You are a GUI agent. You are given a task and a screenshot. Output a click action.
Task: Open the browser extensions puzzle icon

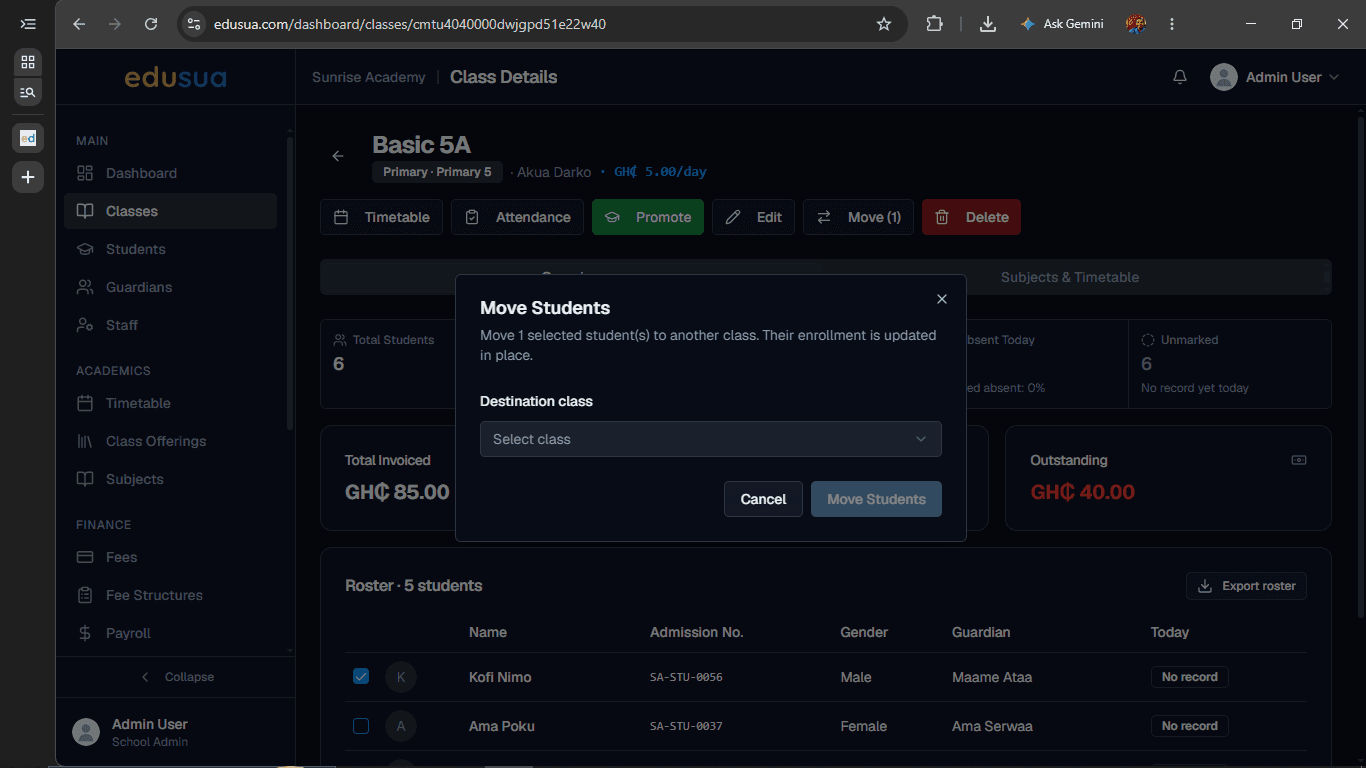tap(935, 24)
